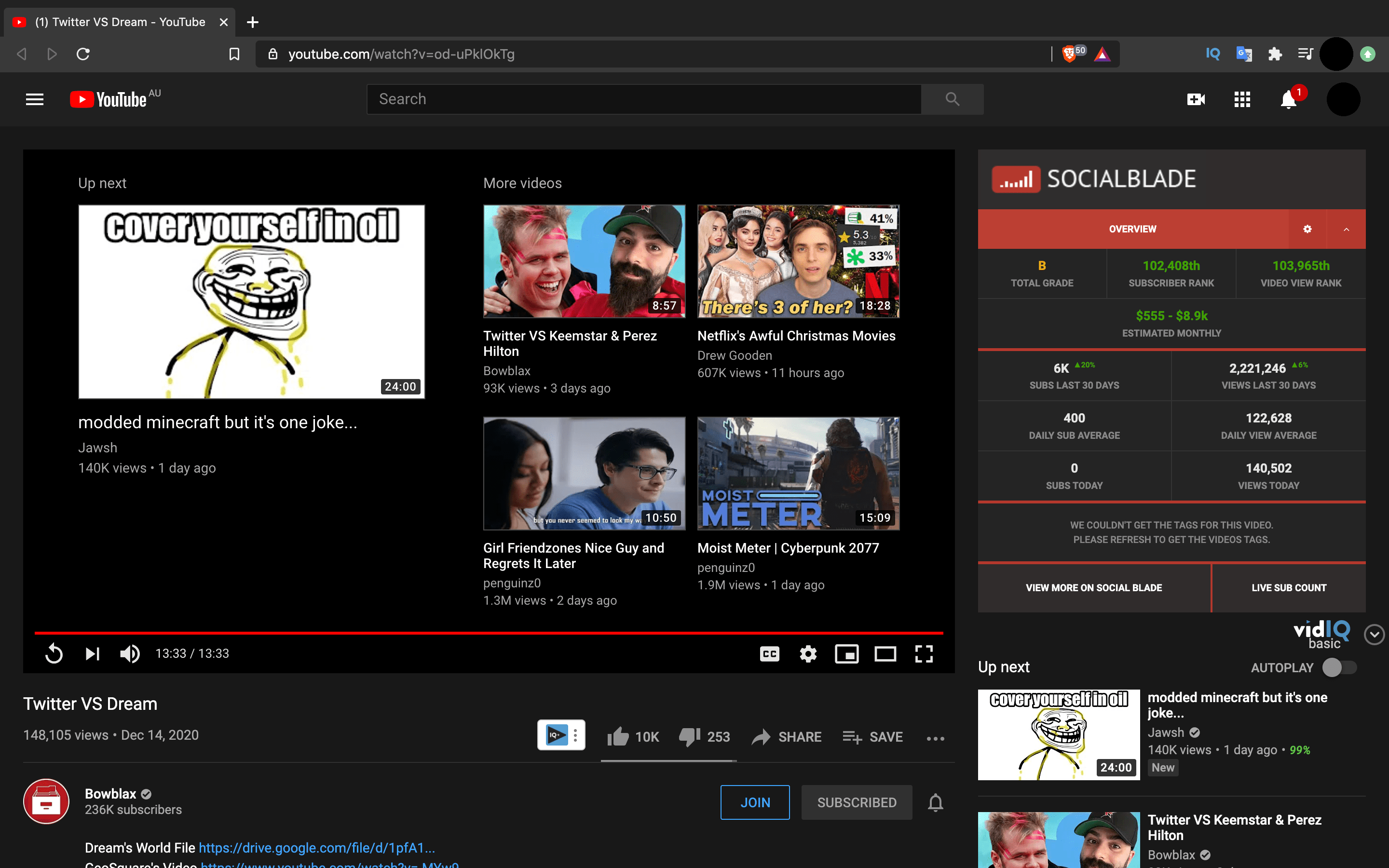Disable the Autoplay switch
Image resolution: width=1389 pixels, height=868 pixels.
pos(1340,667)
